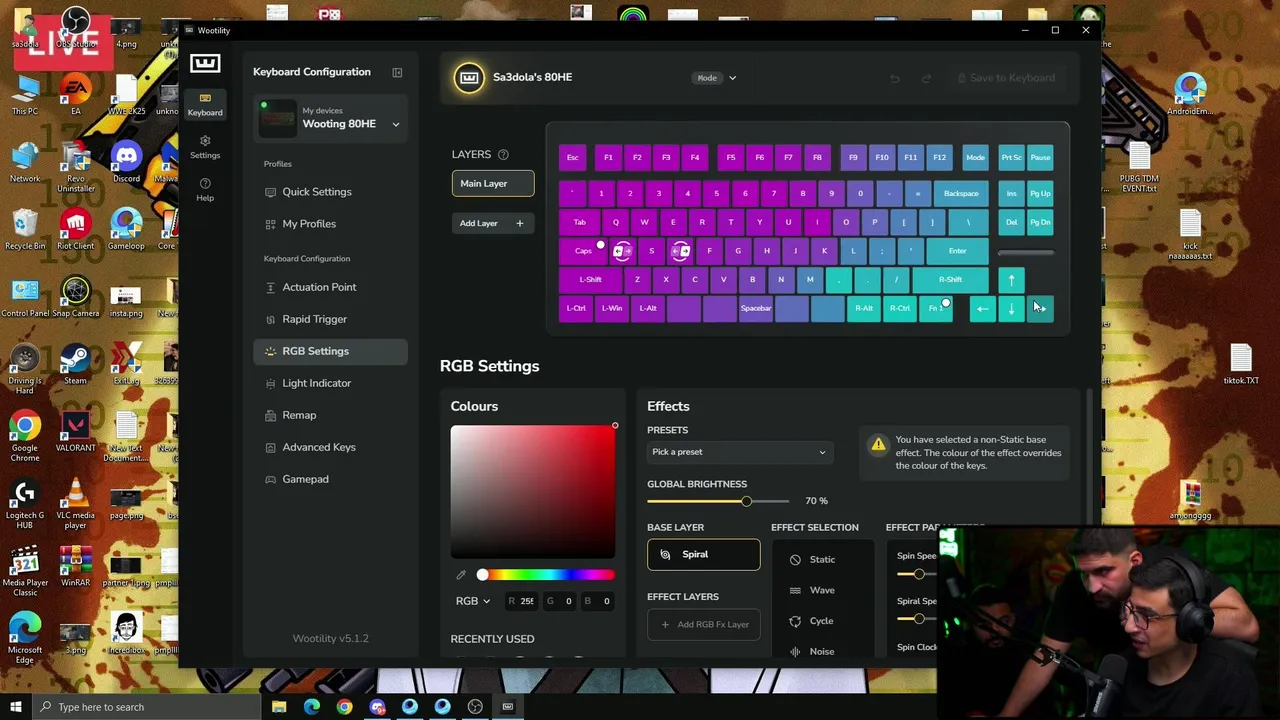The image size is (1280, 720).
Task: Go to the Remap page
Action: 330,416
